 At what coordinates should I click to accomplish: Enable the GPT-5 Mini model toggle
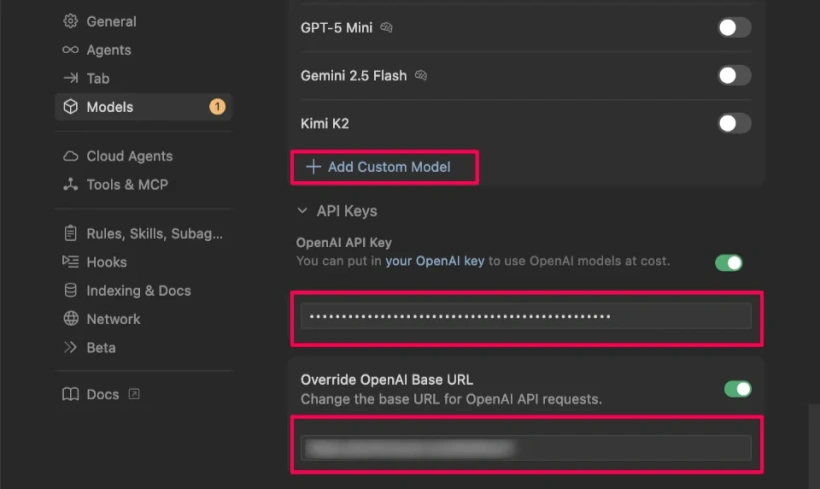(734, 28)
